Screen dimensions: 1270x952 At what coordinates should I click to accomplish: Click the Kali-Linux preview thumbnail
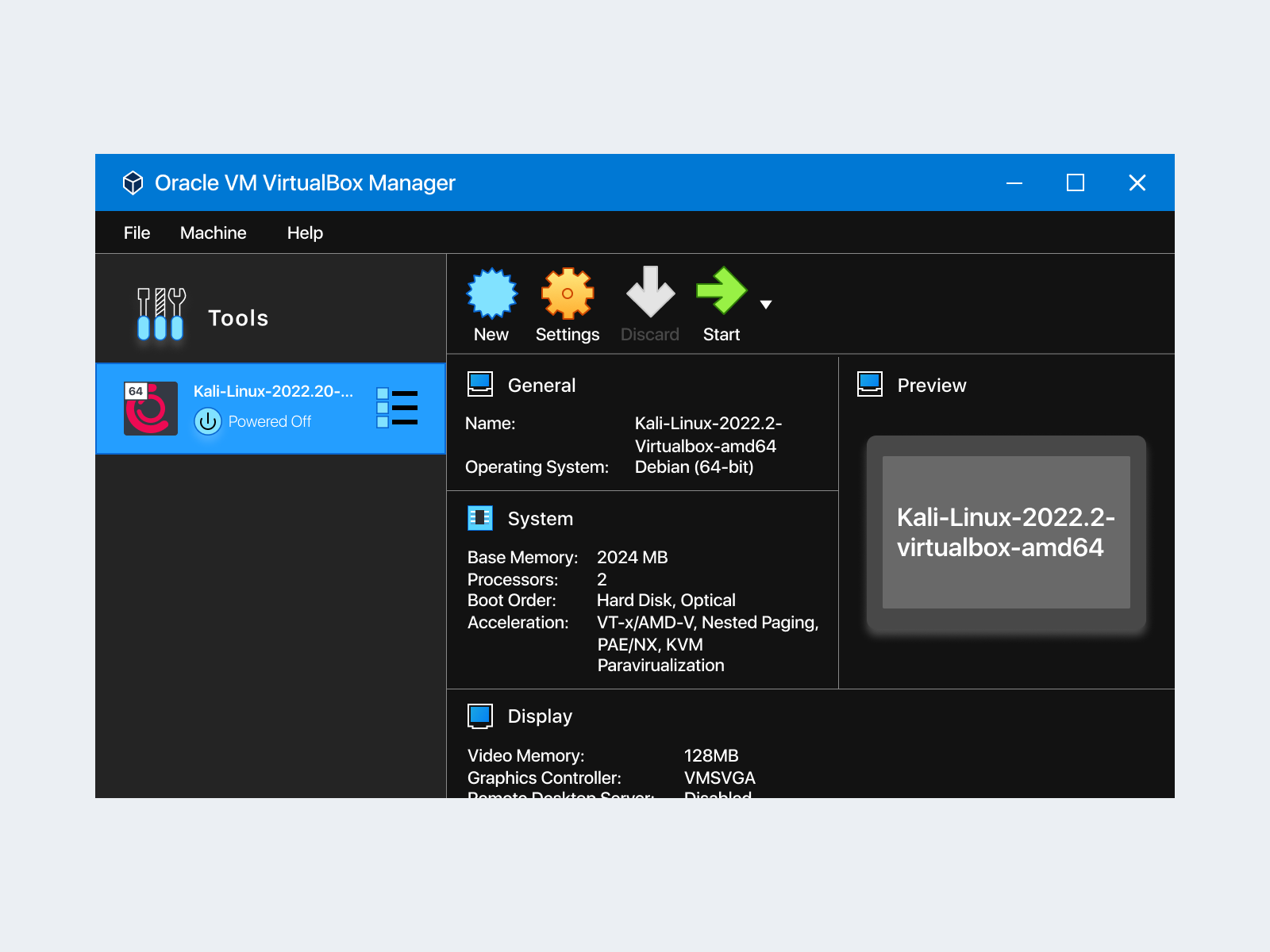coord(1006,532)
